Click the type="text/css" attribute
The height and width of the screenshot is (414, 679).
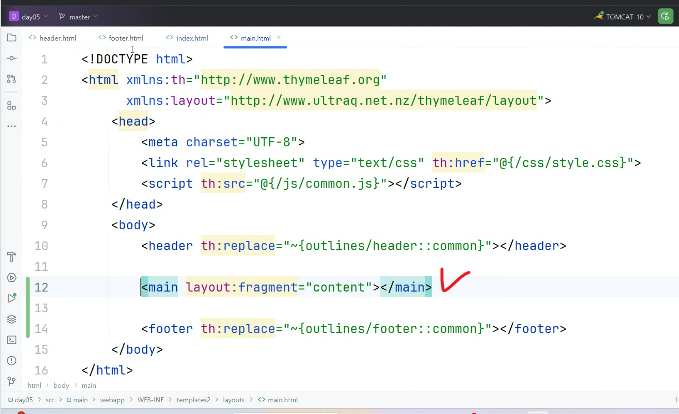pyautogui.click(x=369, y=163)
